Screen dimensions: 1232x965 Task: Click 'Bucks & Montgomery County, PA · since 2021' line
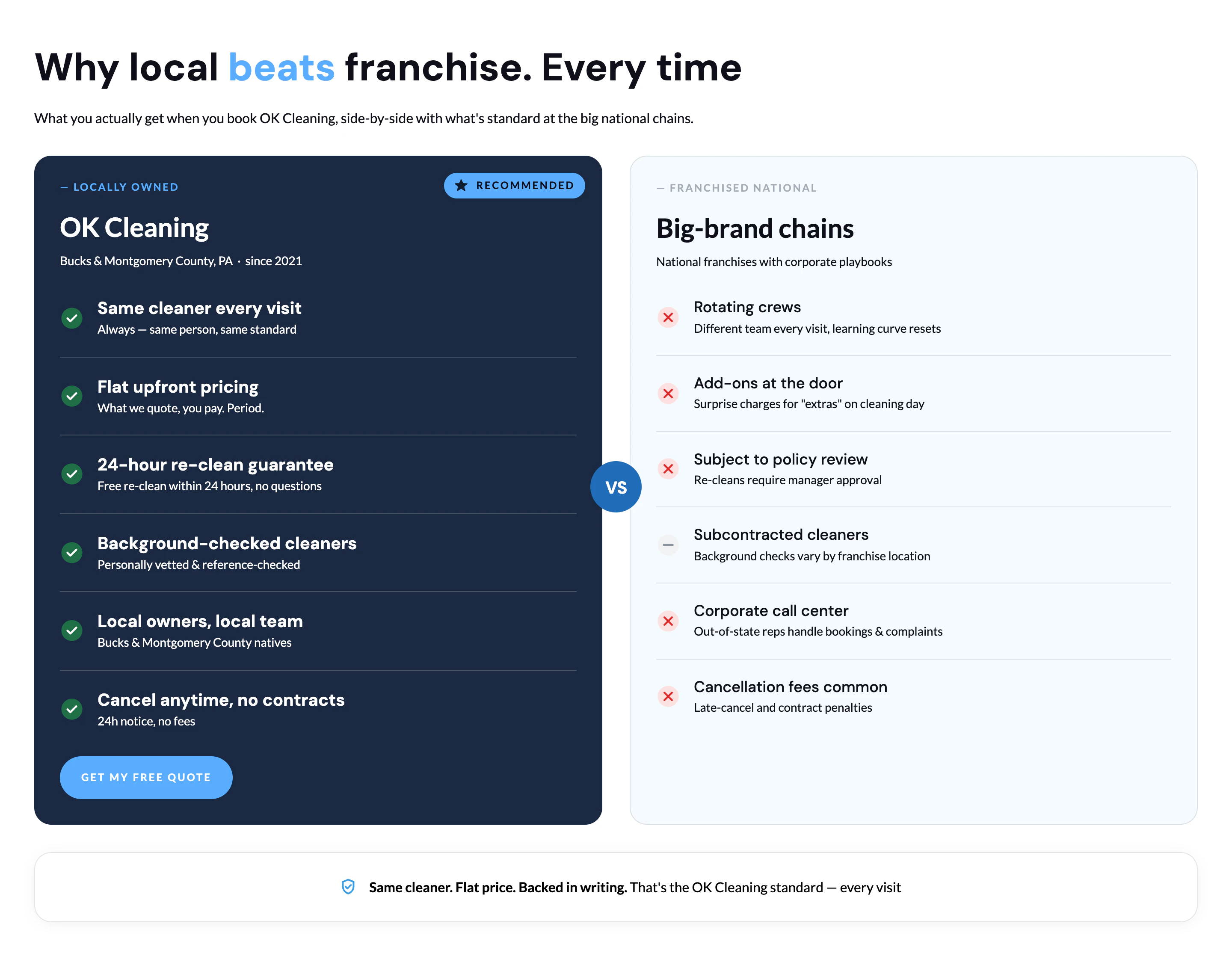(181, 261)
